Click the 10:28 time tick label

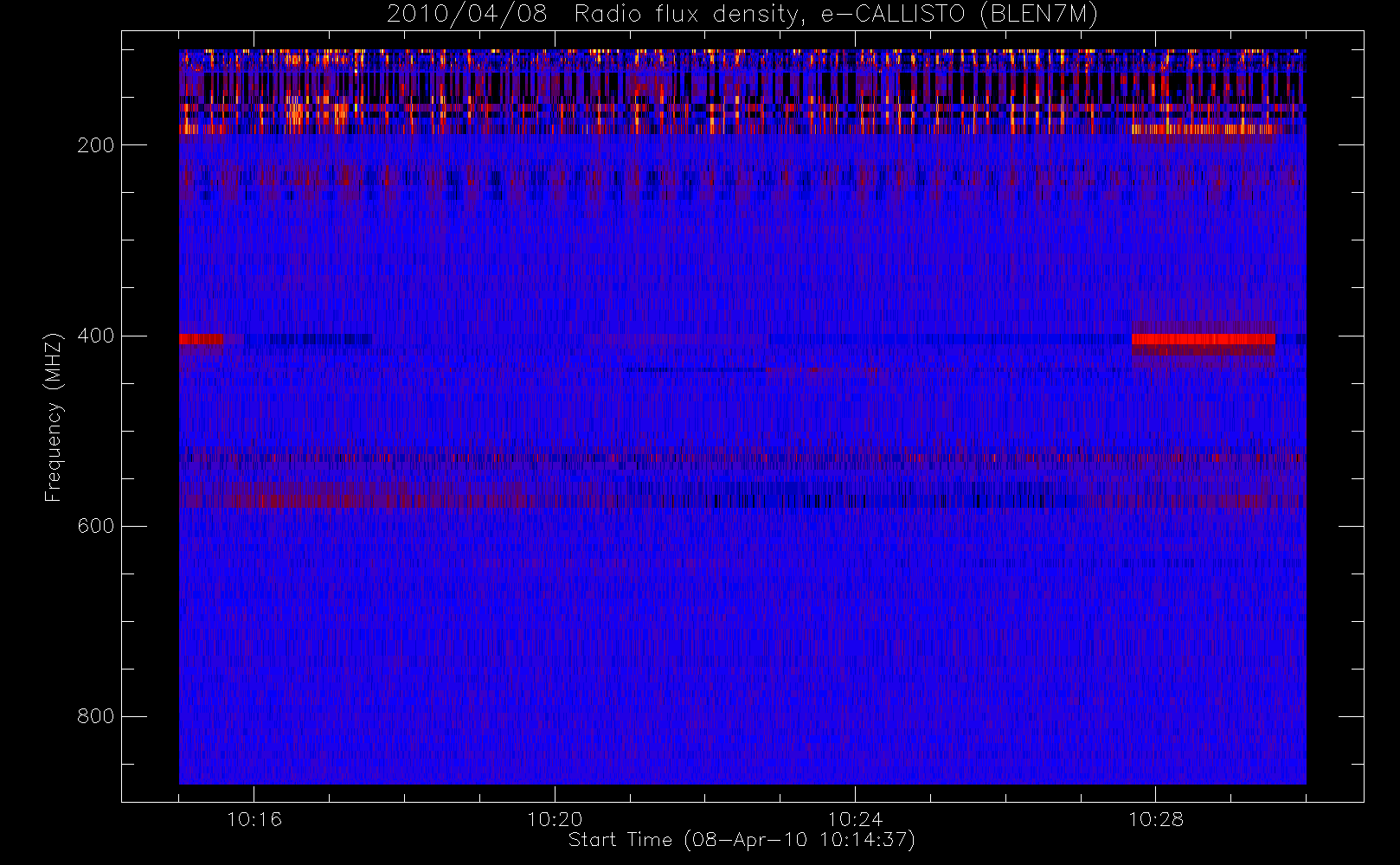1156,819
